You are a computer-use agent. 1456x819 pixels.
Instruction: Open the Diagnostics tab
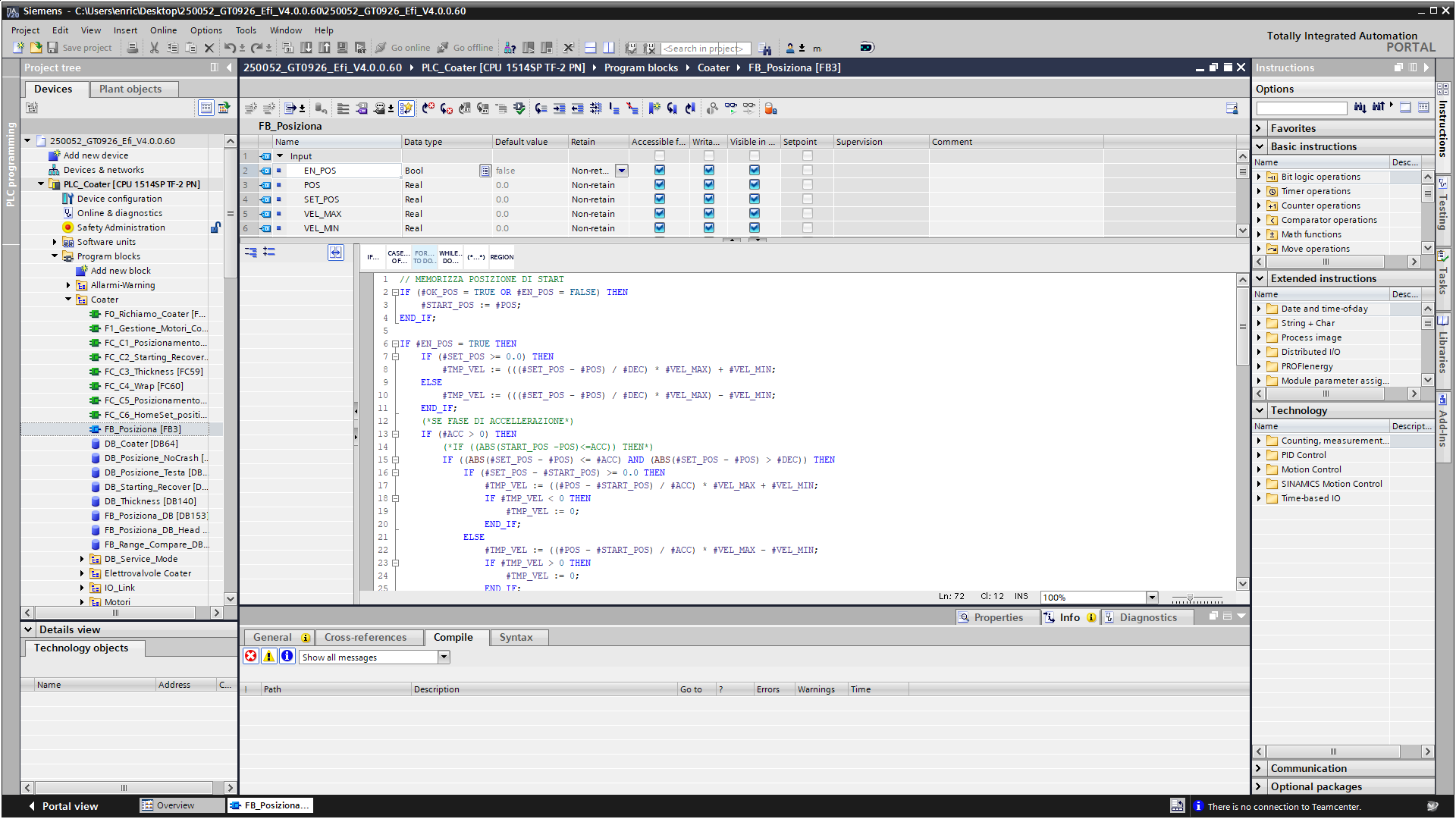point(1148,617)
